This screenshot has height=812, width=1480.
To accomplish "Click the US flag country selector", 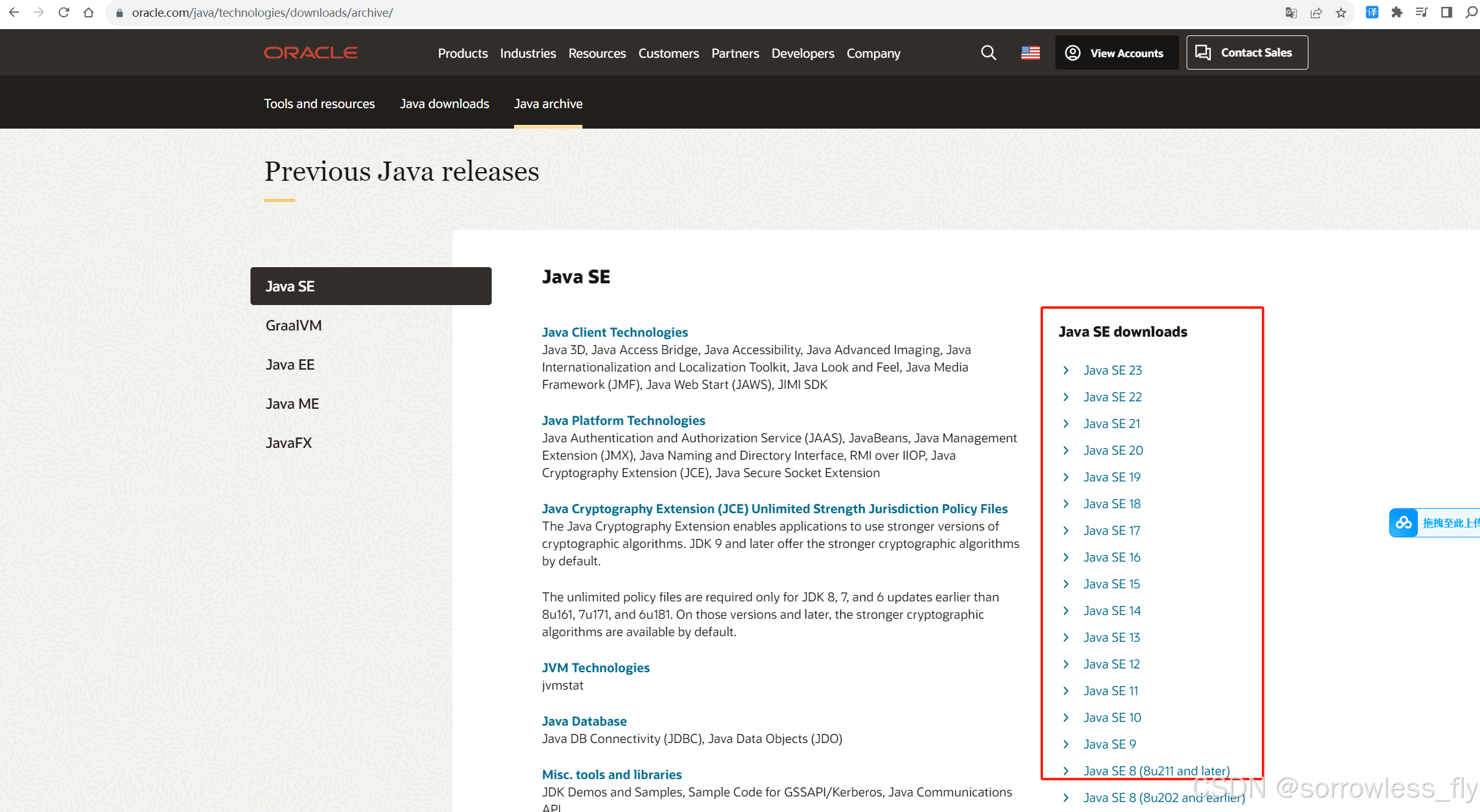I will 1030,53.
